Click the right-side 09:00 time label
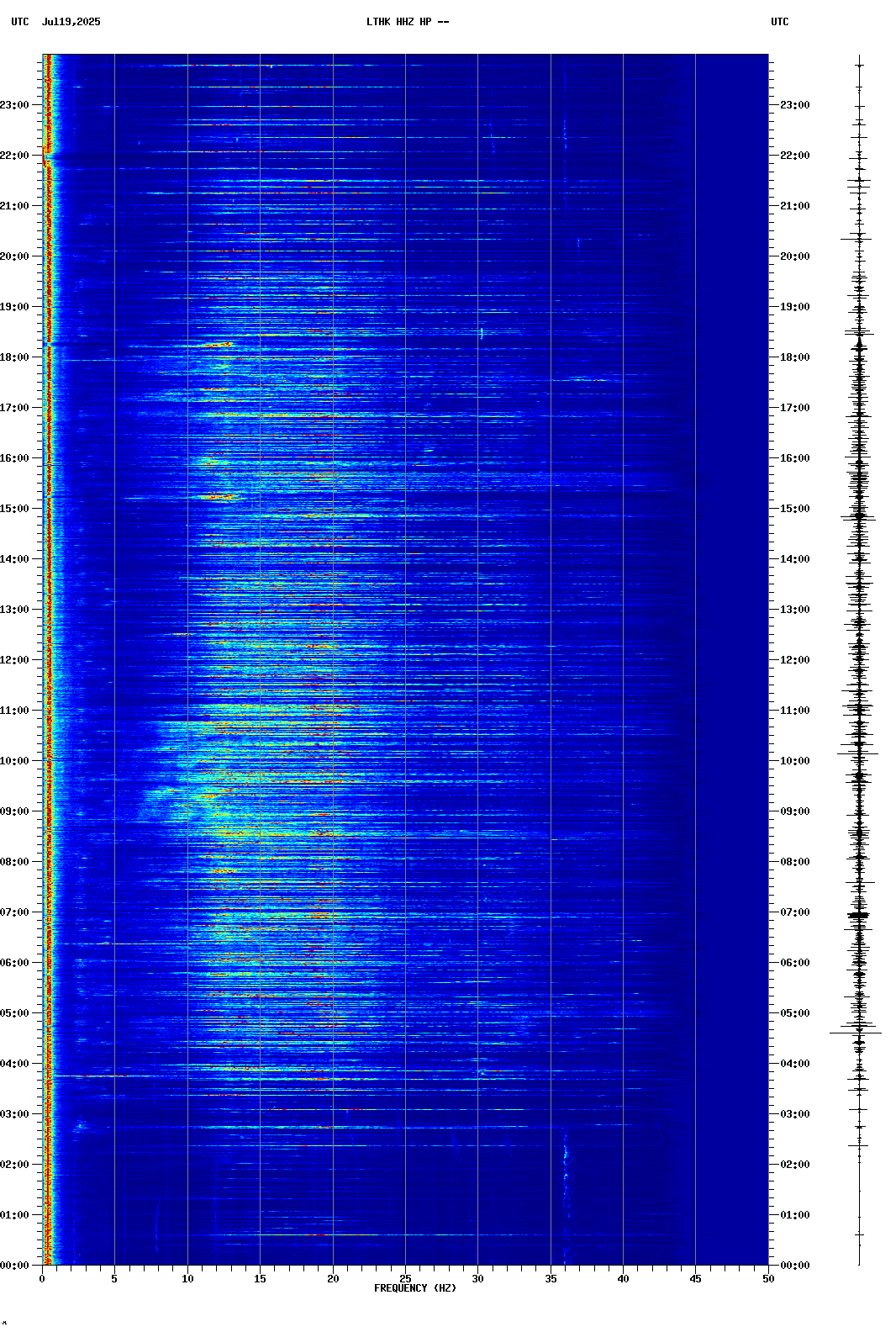The image size is (896, 1332). [795, 811]
